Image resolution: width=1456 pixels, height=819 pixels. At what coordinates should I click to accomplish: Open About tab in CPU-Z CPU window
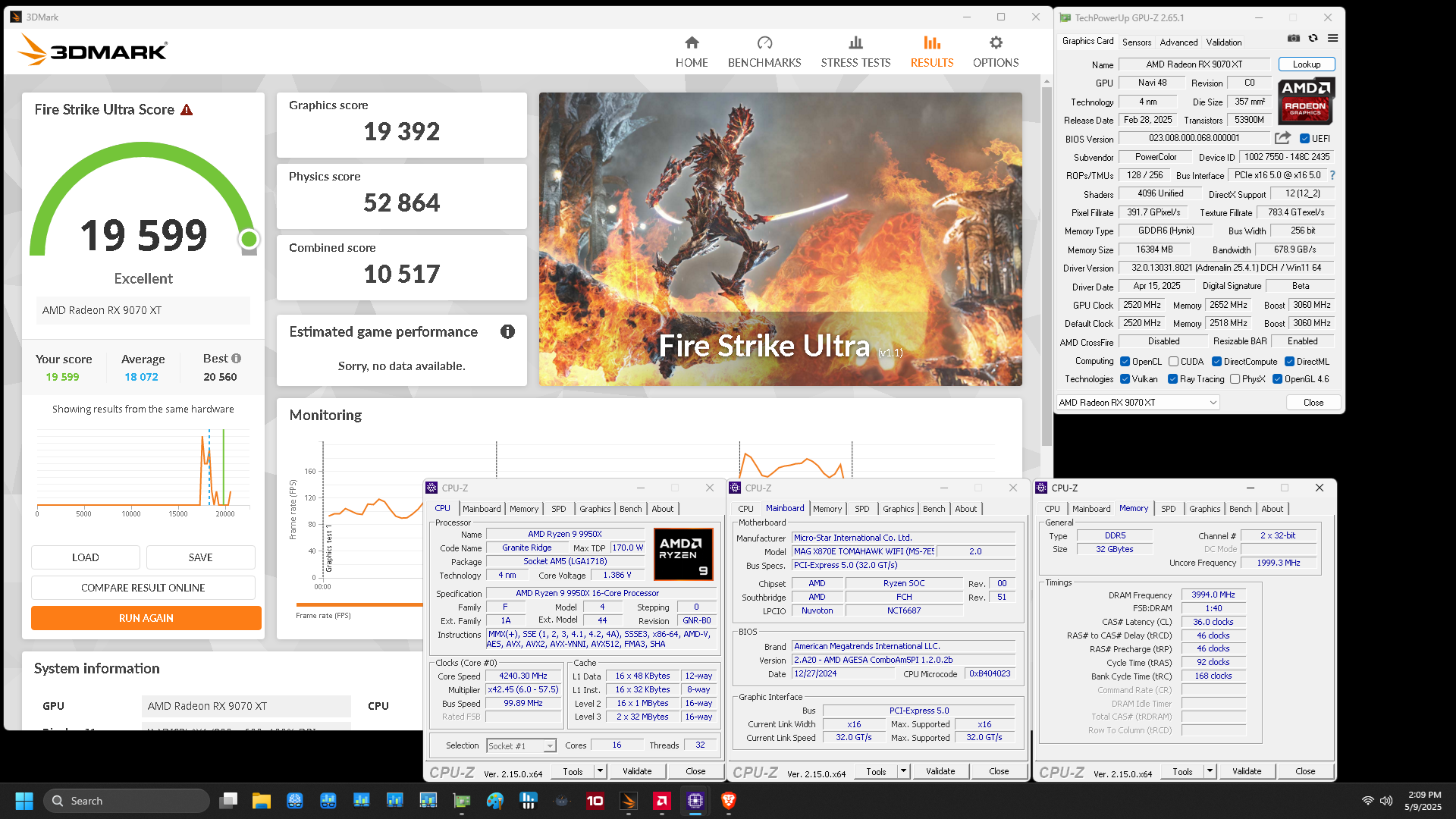pyautogui.click(x=662, y=509)
